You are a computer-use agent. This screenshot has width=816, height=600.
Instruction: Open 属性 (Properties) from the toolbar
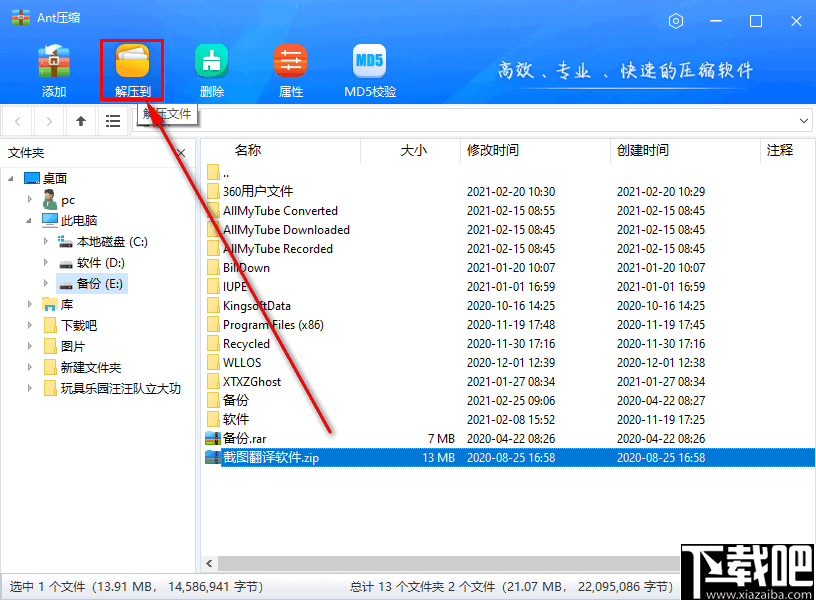290,71
